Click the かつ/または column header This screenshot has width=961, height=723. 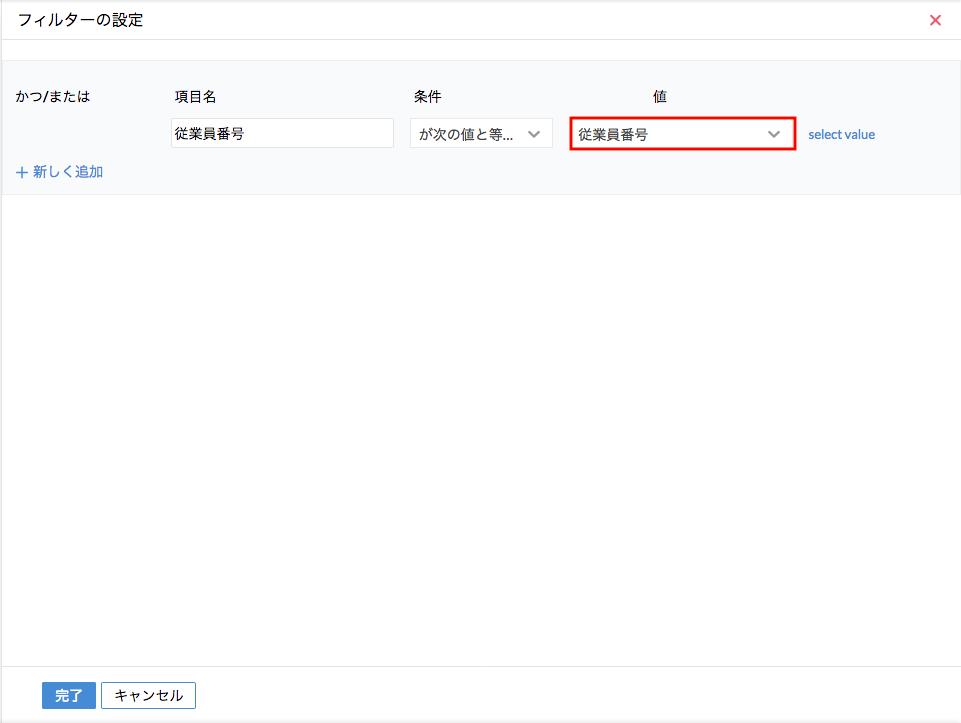click(x=53, y=97)
